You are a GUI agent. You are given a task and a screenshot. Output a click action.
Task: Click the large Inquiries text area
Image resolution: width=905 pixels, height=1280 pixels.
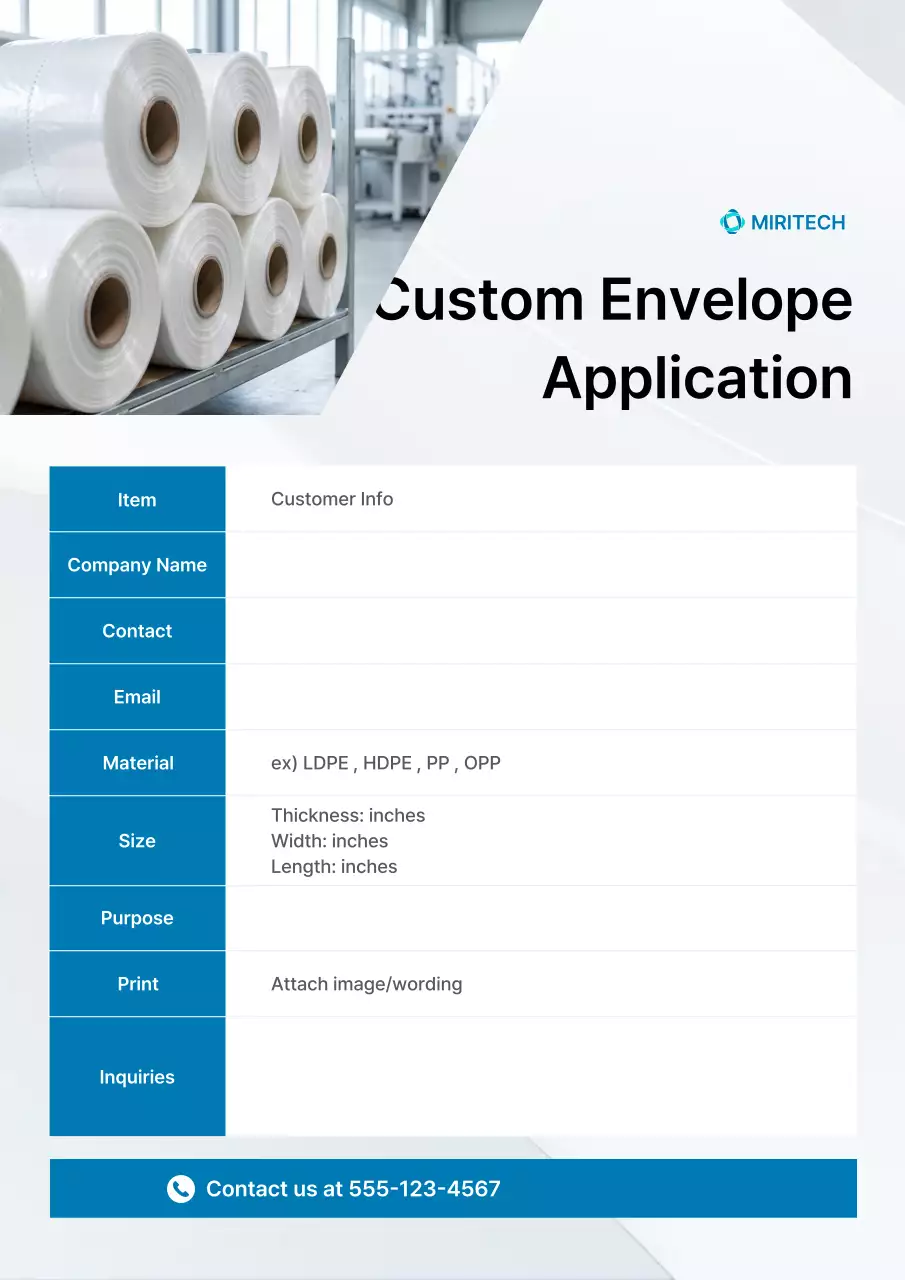[540, 1077]
